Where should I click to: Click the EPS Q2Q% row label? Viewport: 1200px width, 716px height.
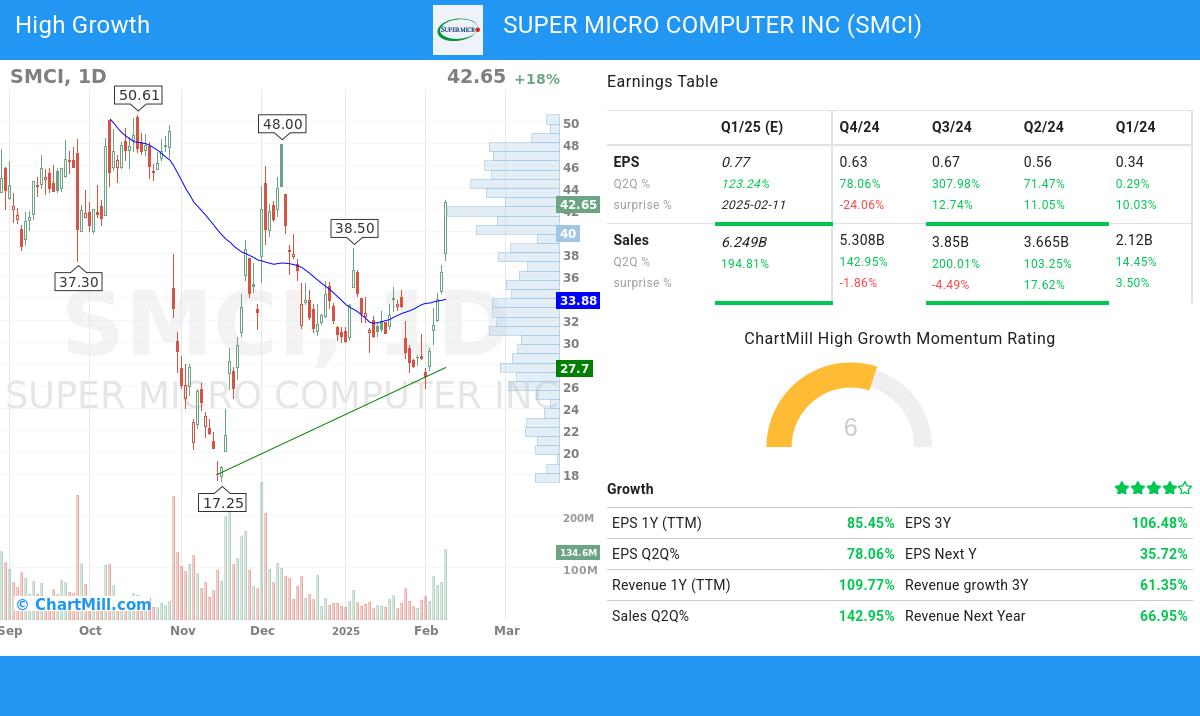pyautogui.click(x=646, y=554)
